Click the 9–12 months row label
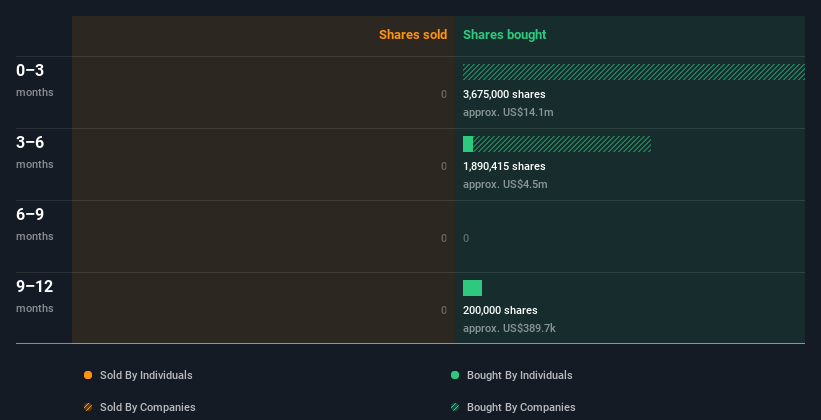 (35, 296)
